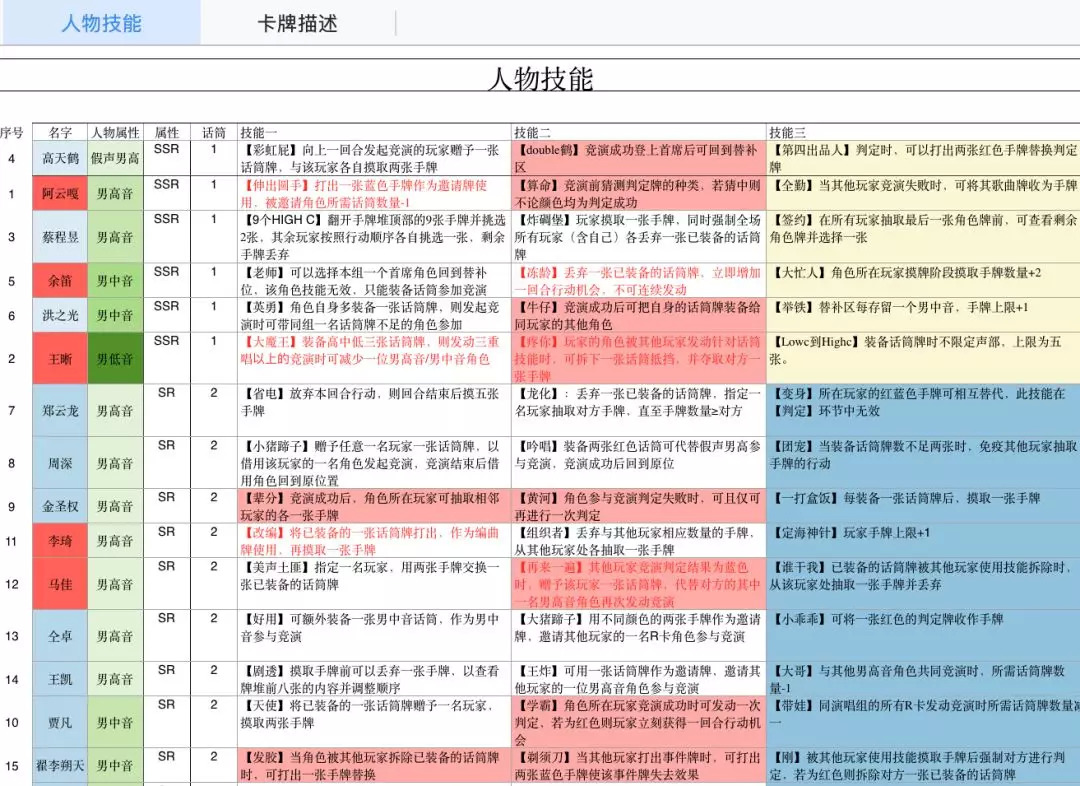Viewport: 1080px width, 786px height.
Task: Select the name cell 王凯
Action: point(60,679)
